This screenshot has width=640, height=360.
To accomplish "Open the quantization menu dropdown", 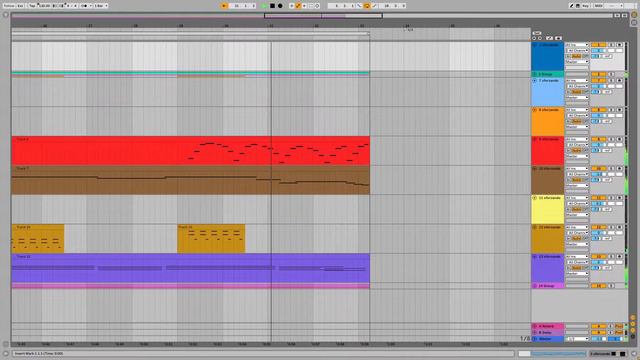I will (101, 6).
